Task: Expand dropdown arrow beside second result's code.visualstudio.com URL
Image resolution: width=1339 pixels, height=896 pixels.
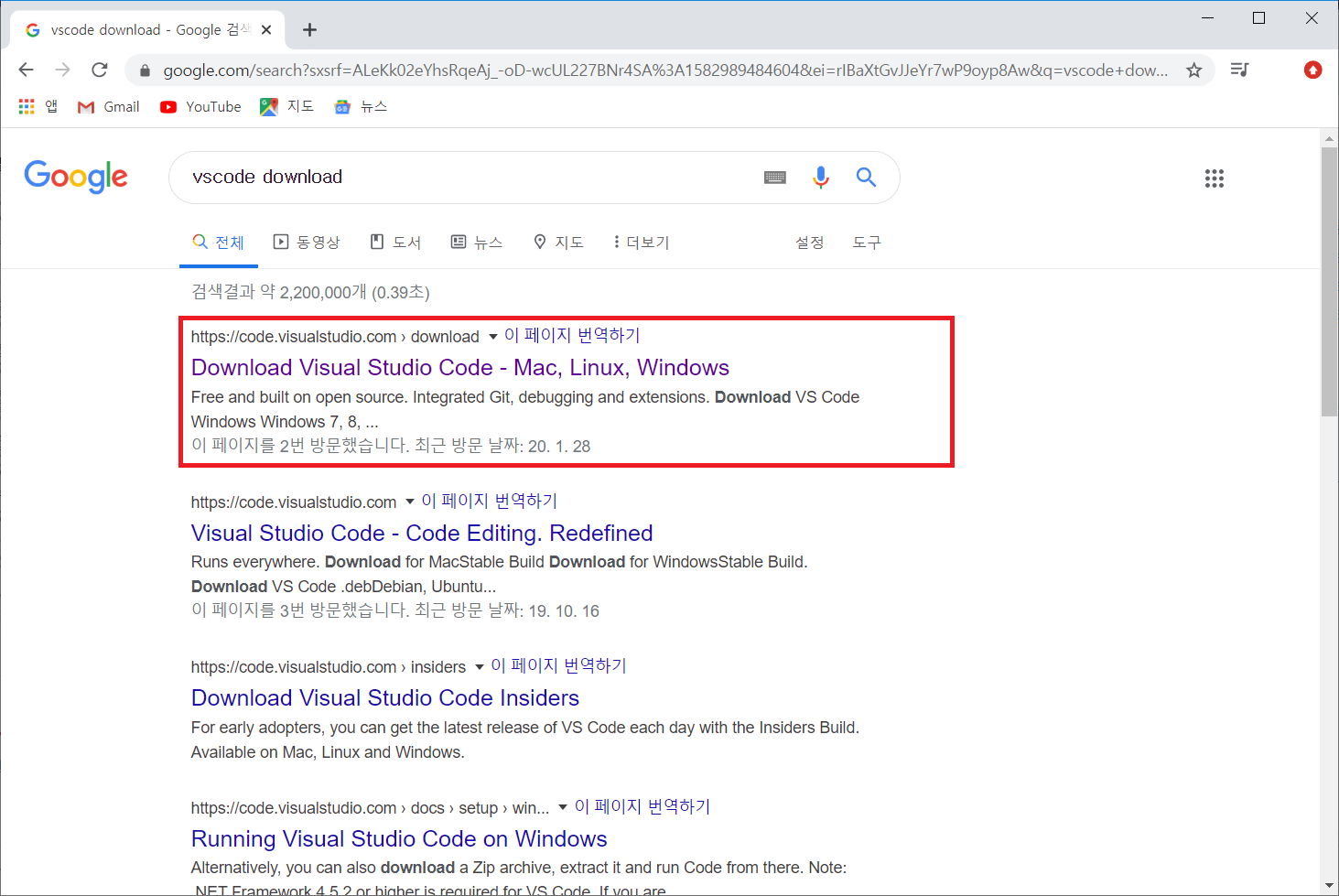Action: point(410,502)
